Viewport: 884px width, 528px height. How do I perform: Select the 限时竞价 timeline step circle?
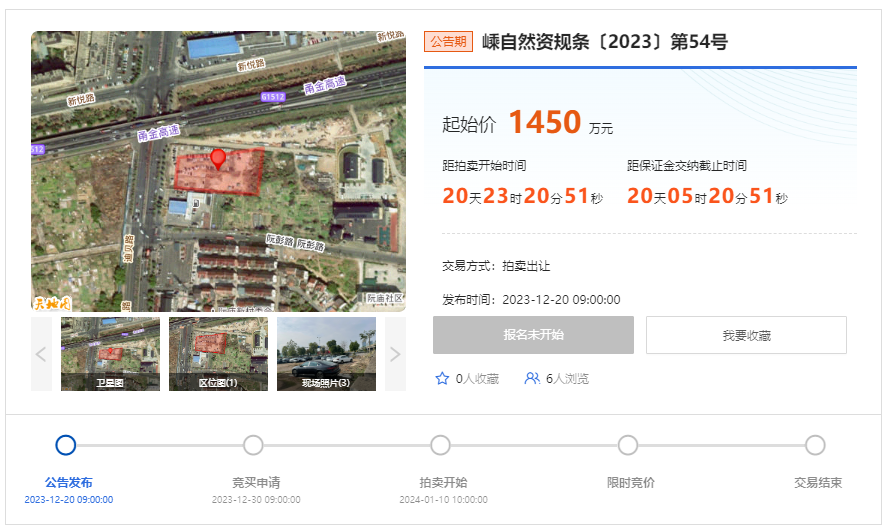627,445
